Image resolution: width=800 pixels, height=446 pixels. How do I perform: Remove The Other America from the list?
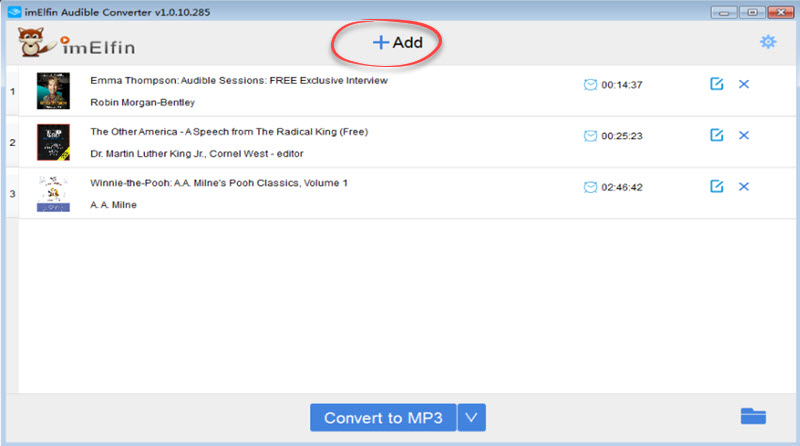[744, 135]
